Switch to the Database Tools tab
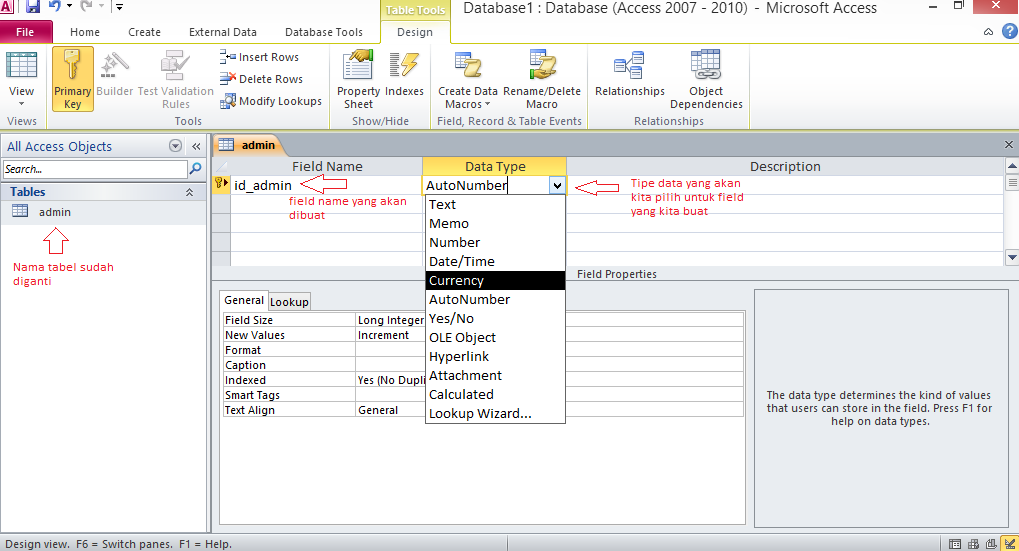 coord(324,32)
